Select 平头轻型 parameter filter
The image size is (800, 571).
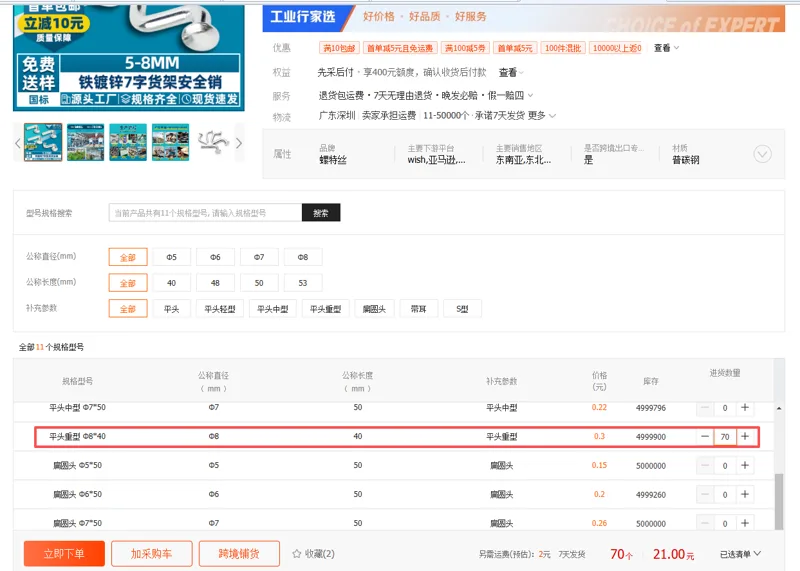[x=220, y=309]
